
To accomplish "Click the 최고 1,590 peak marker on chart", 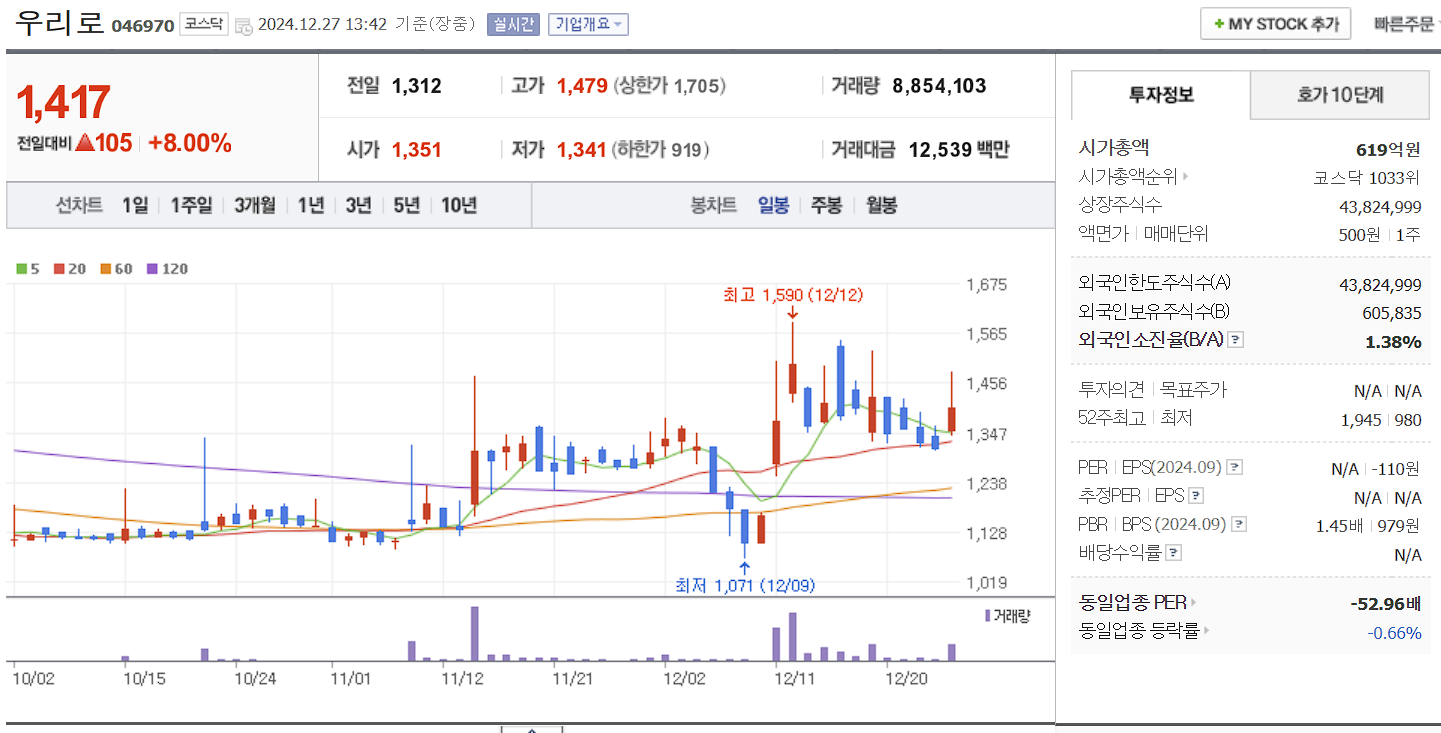I will [792, 296].
